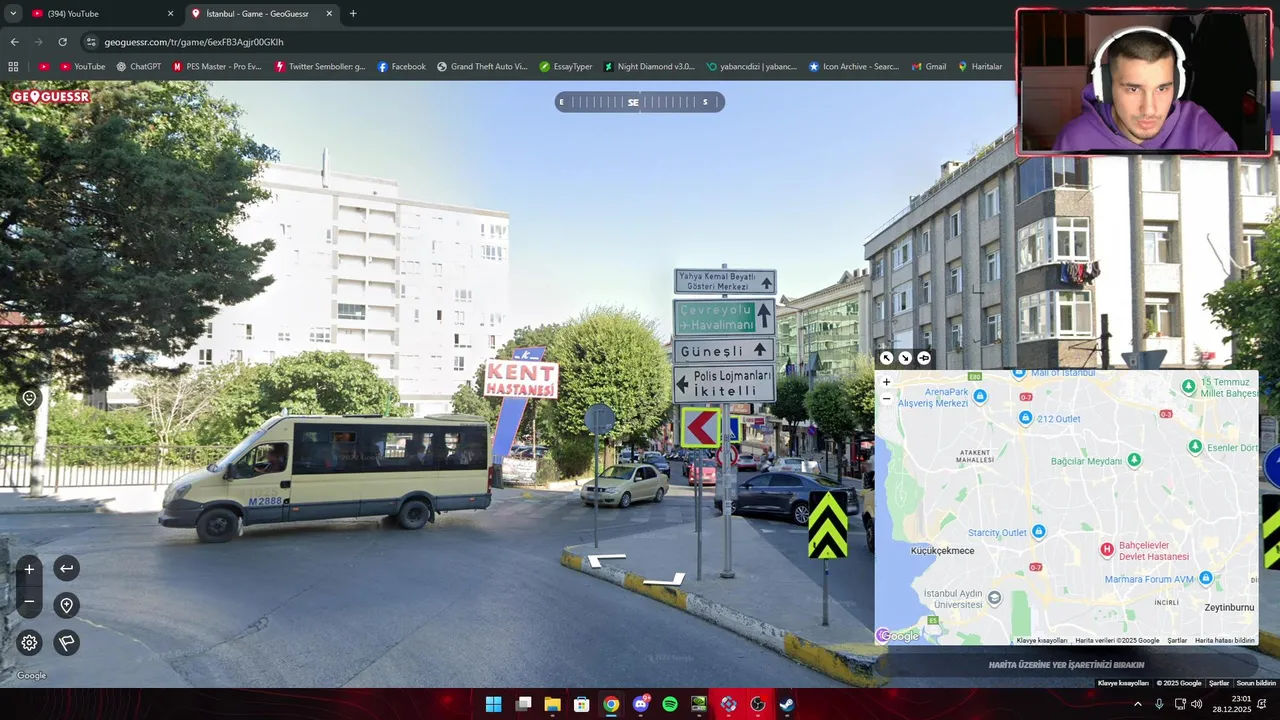Click Küçükçekmece label on the map
The width and height of the screenshot is (1280, 720).
pyautogui.click(x=942, y=551)
